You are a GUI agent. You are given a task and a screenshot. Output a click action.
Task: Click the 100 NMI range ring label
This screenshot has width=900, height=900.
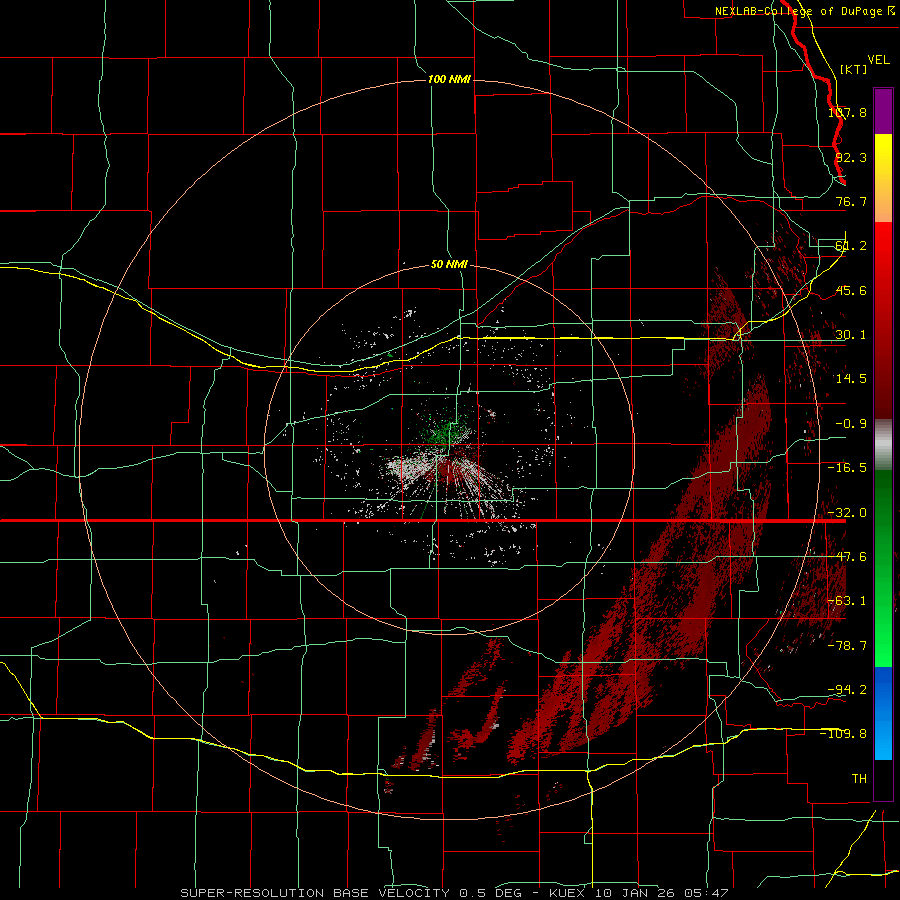click(449, 79)
